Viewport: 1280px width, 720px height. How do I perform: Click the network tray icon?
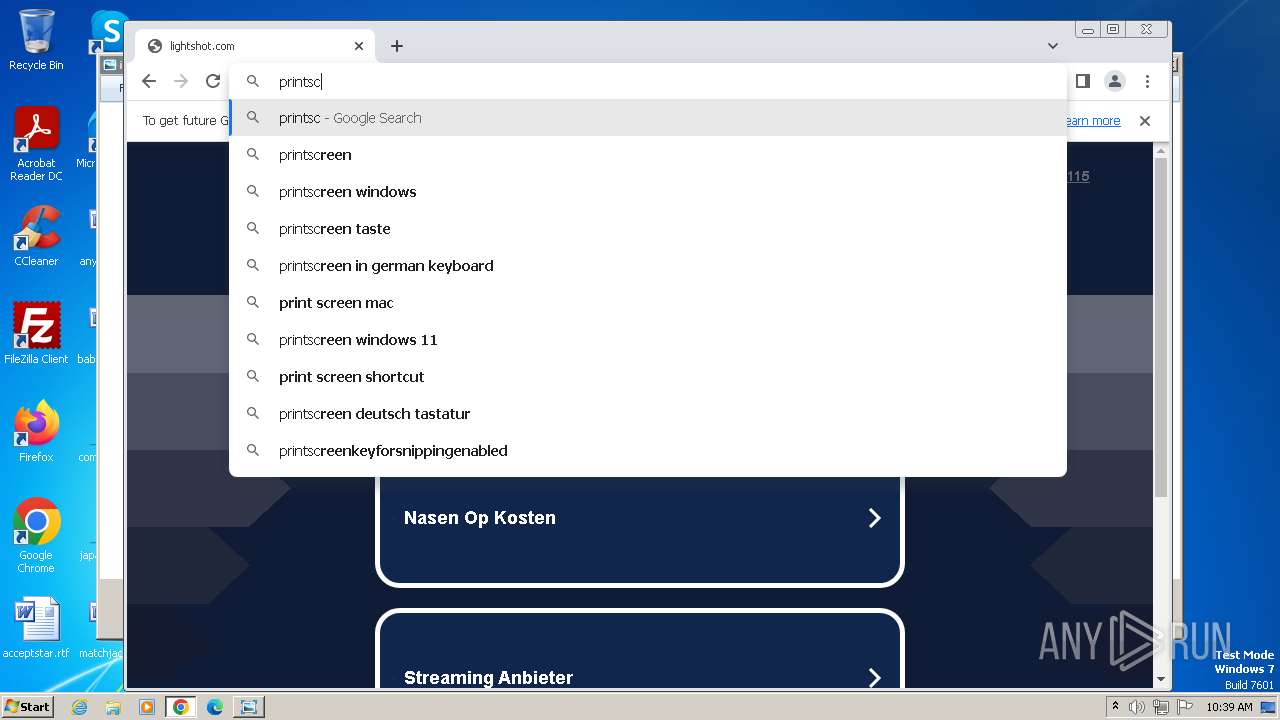click(x=1161, y=707)
